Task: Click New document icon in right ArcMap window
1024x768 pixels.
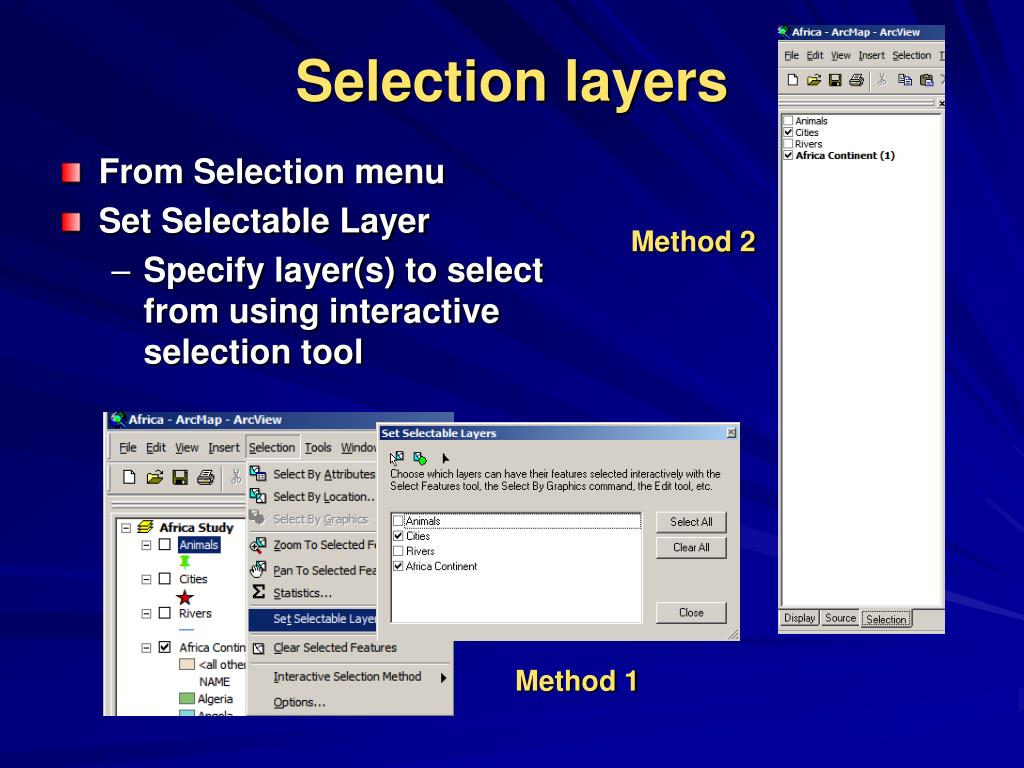Action: 793,80
